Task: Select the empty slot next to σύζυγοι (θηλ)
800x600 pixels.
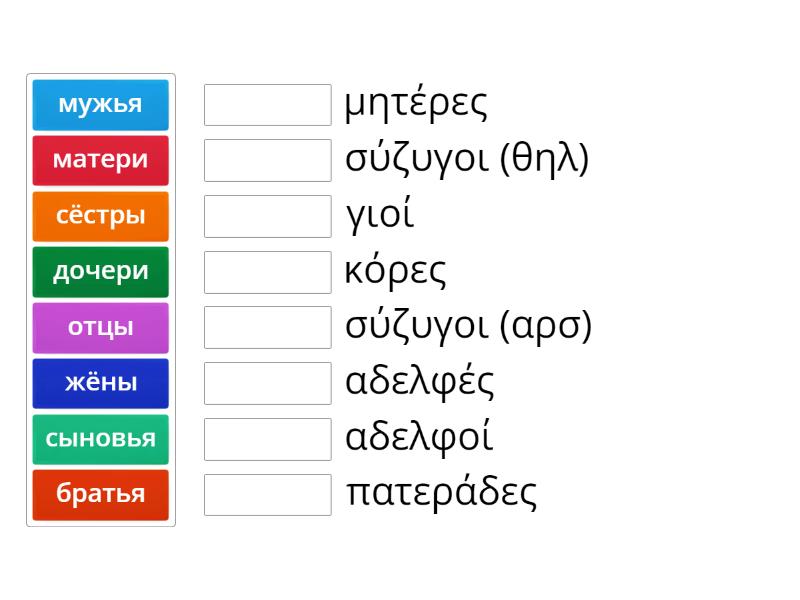Action: pyautogui.click(x=267, y=160)
